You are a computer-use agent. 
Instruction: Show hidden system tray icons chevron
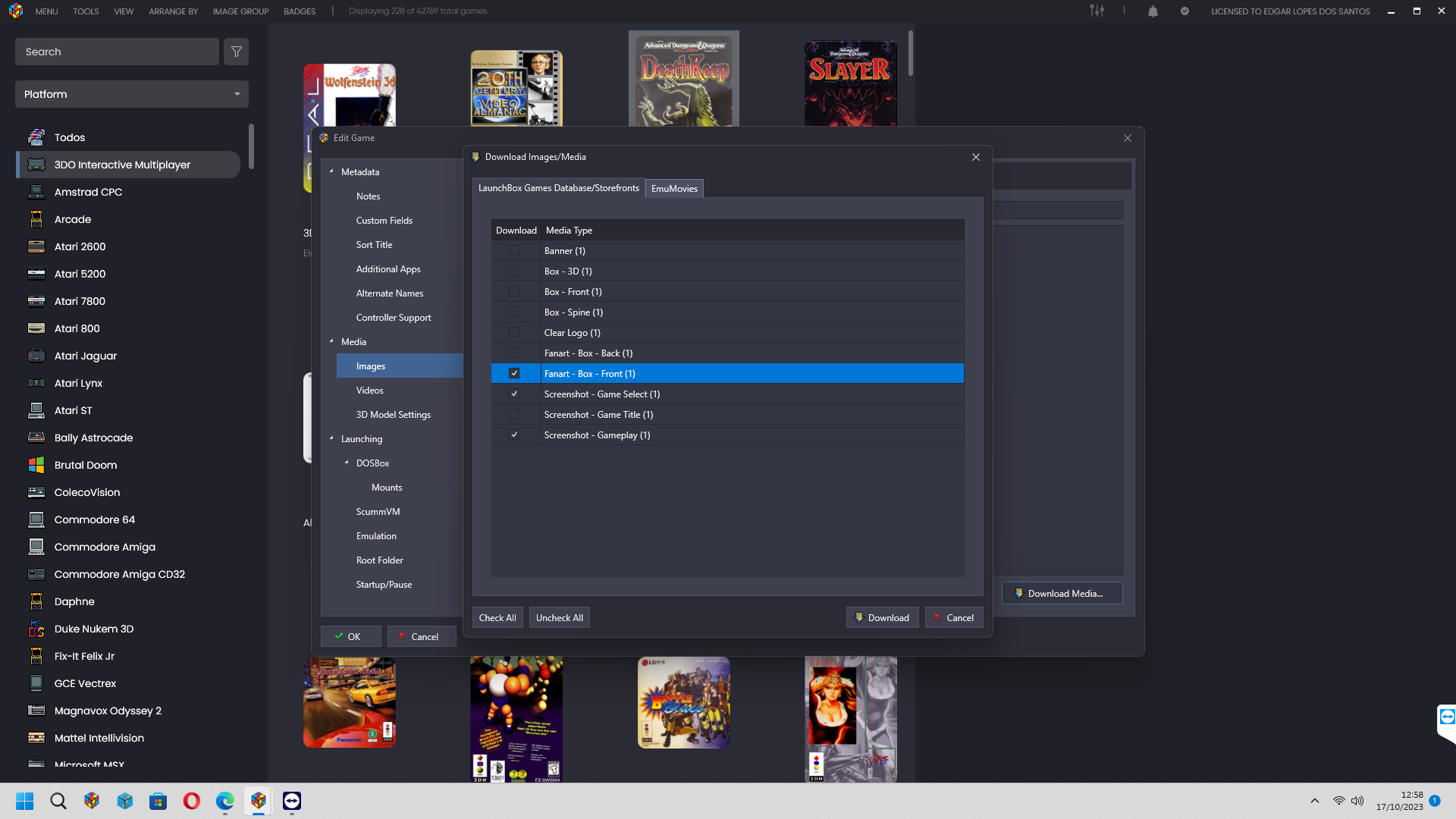pos(1315,801)
